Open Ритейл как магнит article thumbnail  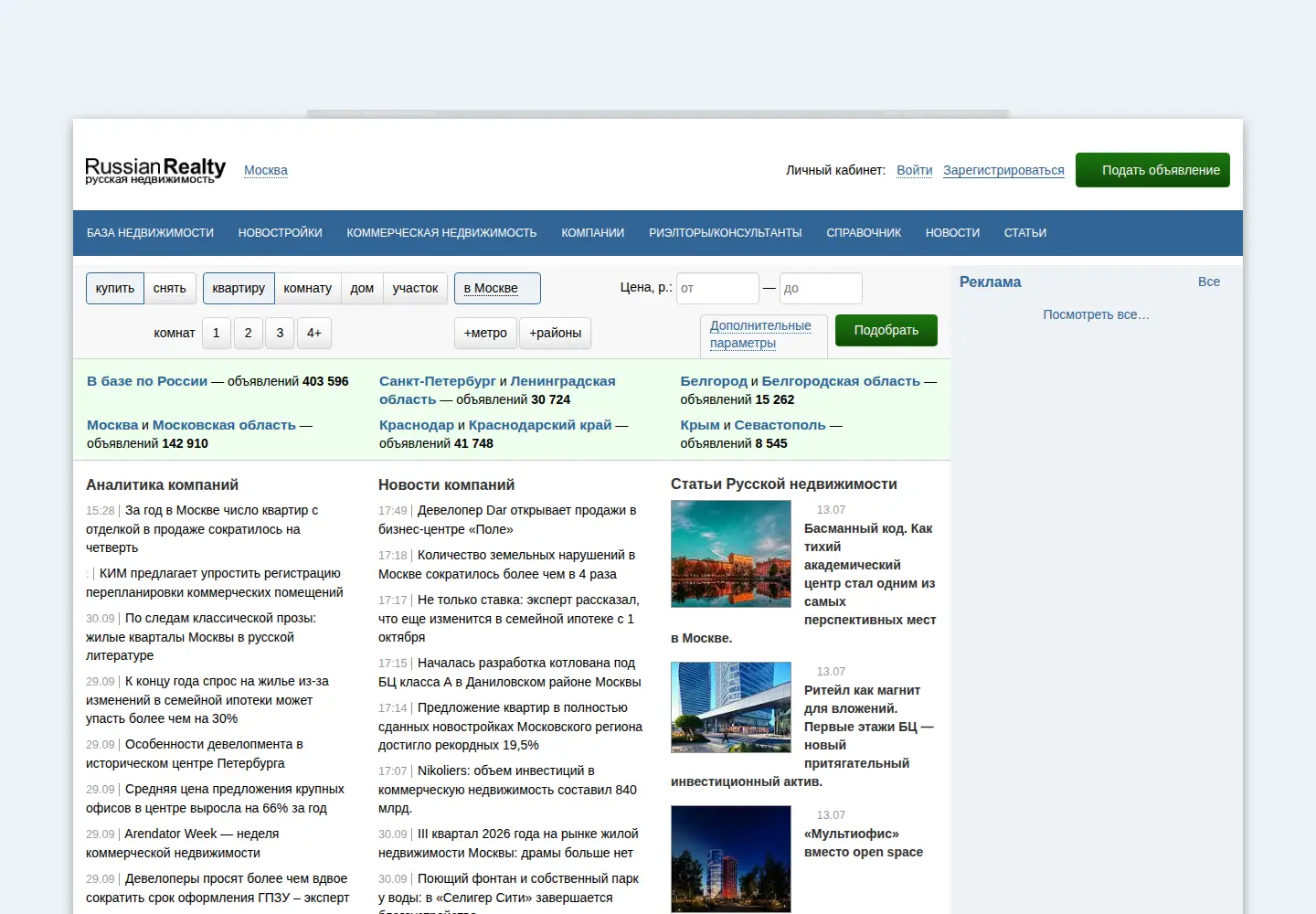point(731,707)
